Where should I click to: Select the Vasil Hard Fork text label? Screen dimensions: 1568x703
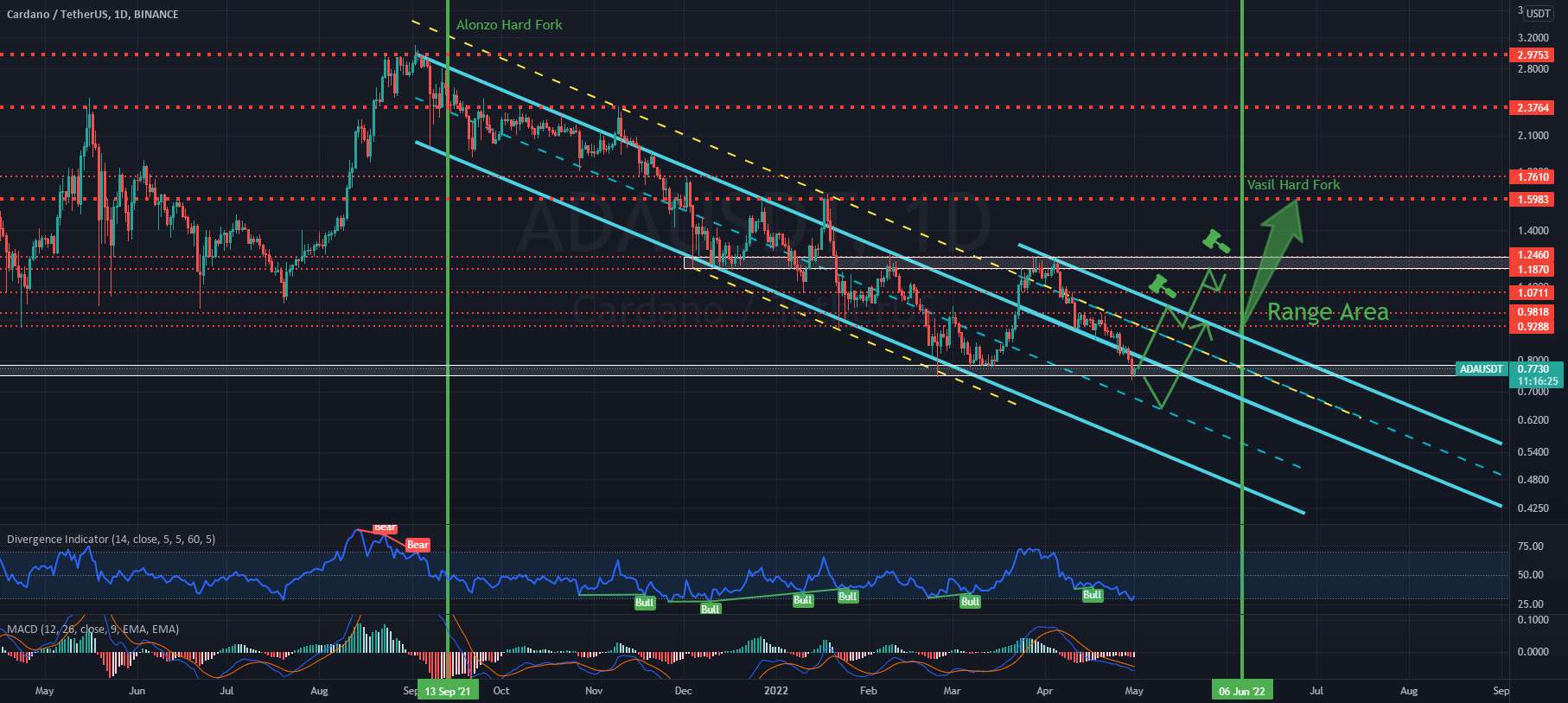click(1293, 185)
